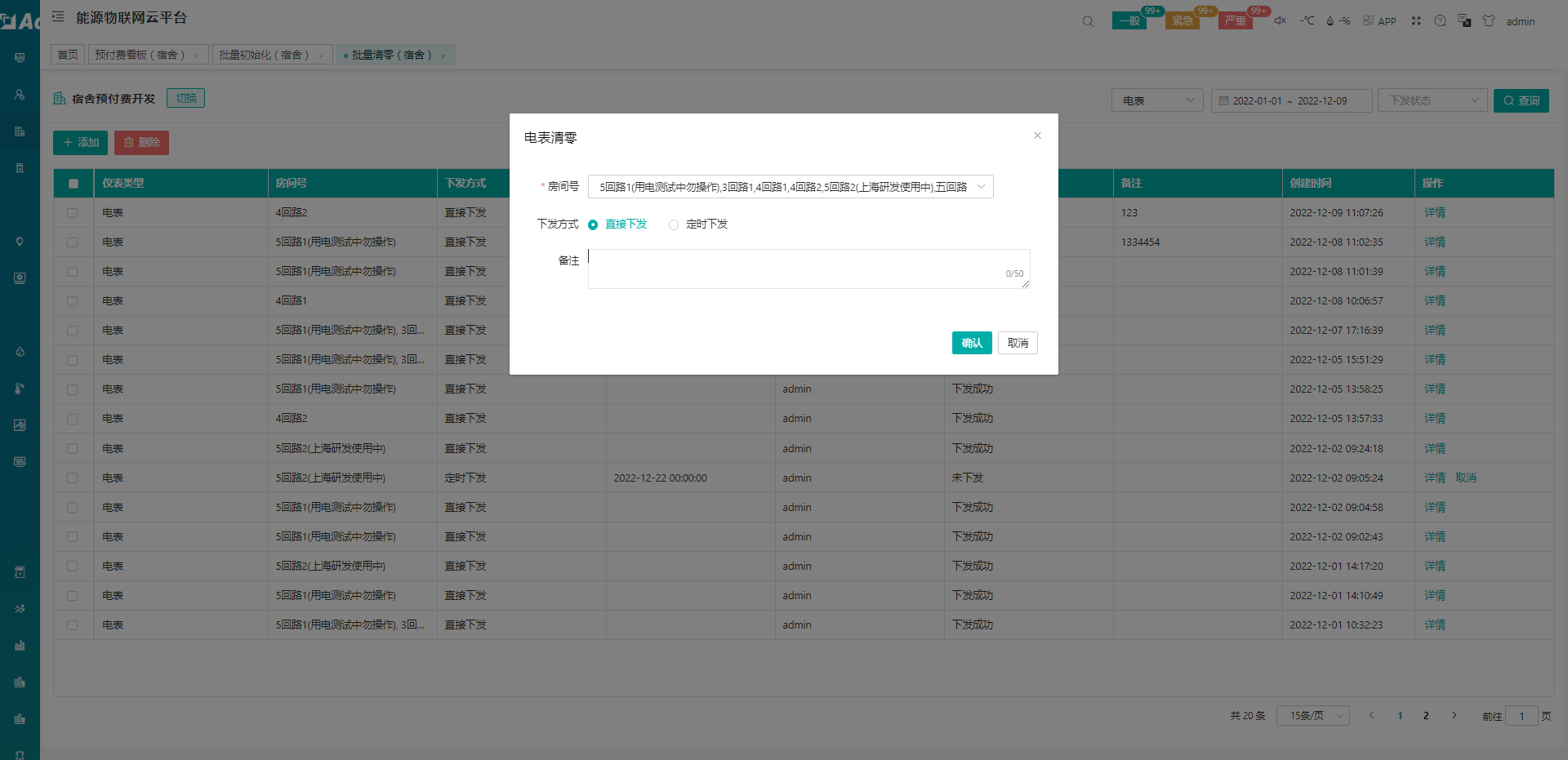The image size is (1568, 760).
Task: Check the row created 2022-12-02 09:05:24
Action: [x=73, y=478]
